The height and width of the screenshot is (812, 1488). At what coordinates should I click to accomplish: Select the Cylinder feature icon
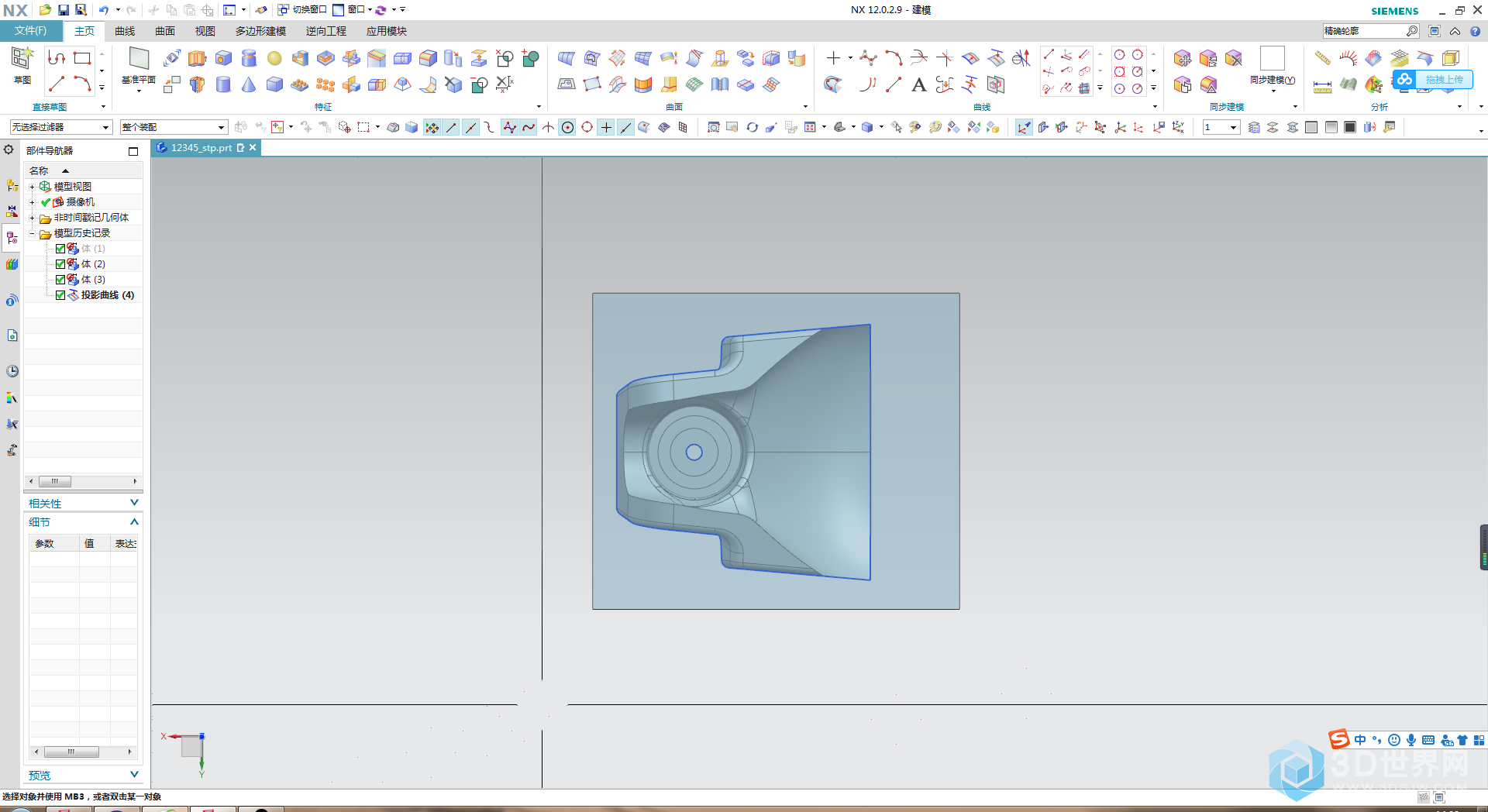[223, 84]
